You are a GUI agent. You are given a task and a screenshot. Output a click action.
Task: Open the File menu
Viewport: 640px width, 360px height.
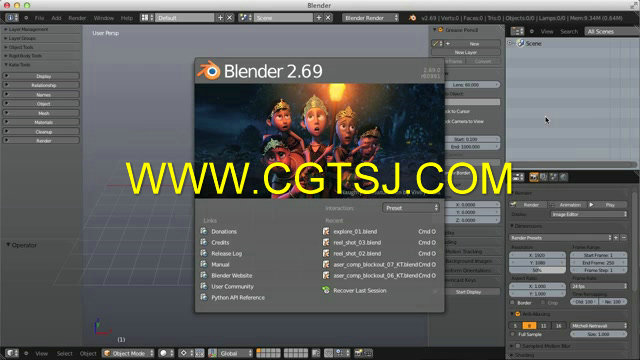click(39, 18)
